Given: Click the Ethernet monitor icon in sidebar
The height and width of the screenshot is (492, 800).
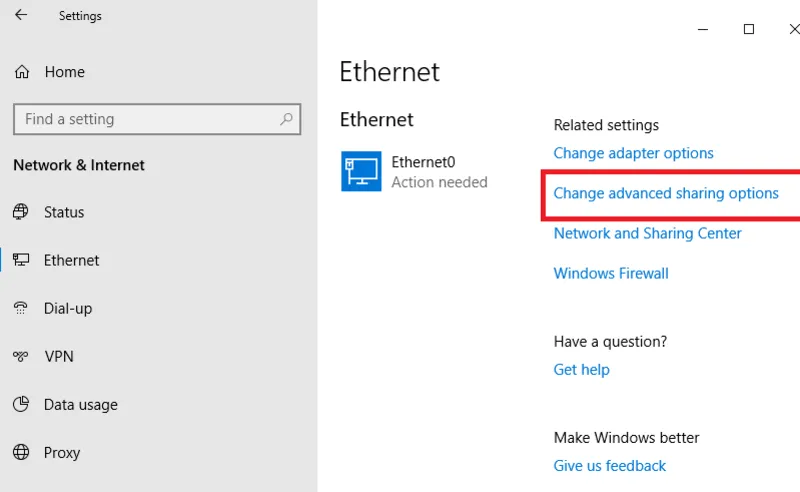Looking at the screenshot, I should 21,260.
